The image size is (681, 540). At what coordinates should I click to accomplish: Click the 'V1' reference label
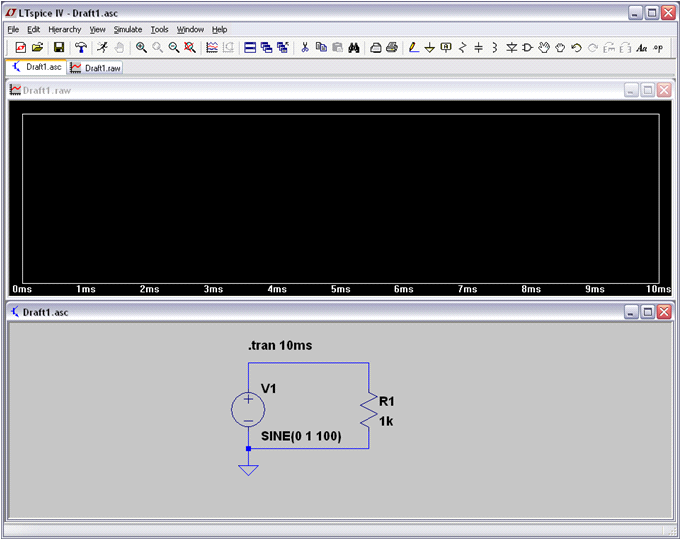click(268, 388)
